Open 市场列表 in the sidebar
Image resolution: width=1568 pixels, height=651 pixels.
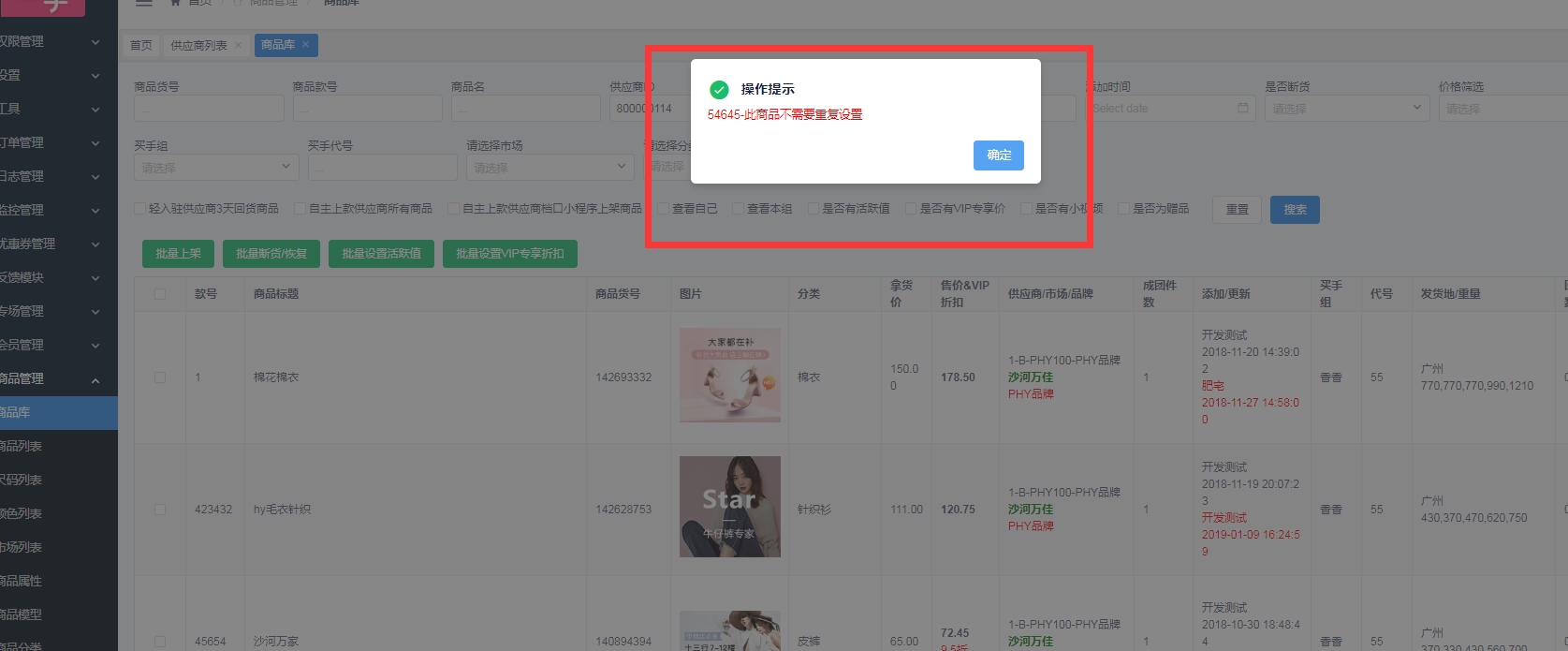point(59,548)
